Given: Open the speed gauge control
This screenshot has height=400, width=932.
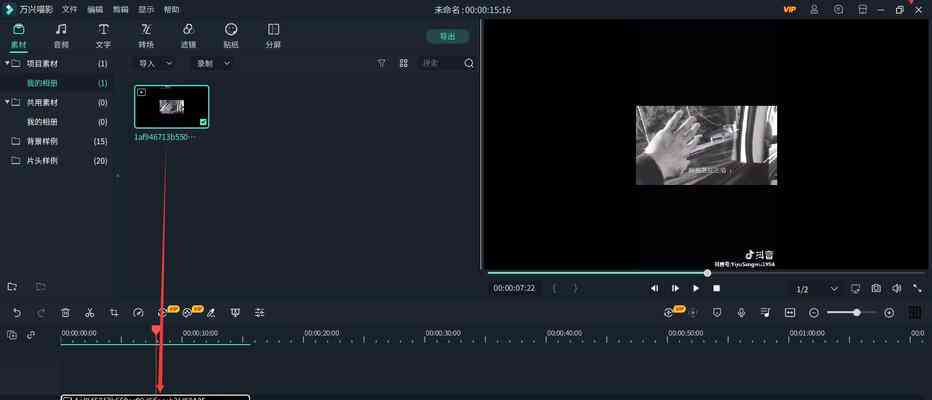Looking at the screenshot, I should click(138, 313).
